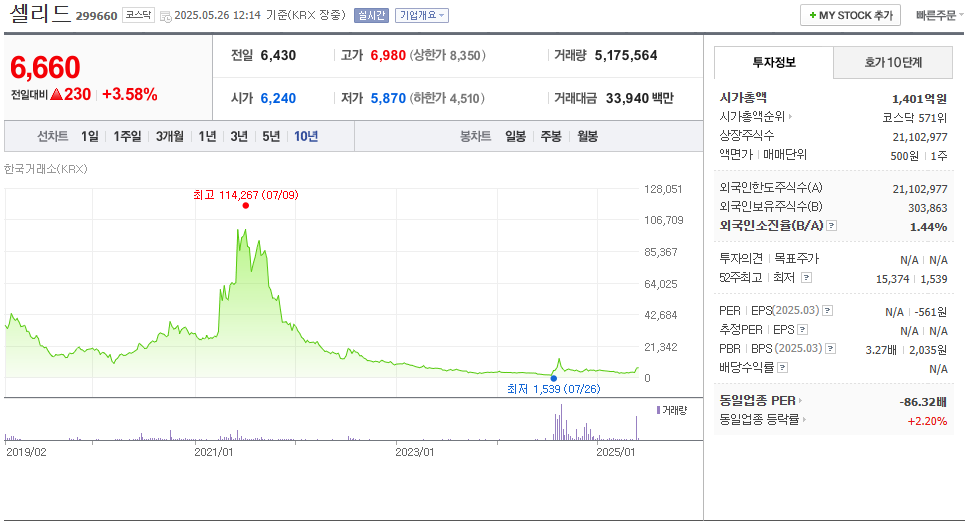Expand the 기업개요 dropdown
Viewport: 967px width, 521px height.
point(422,15)
